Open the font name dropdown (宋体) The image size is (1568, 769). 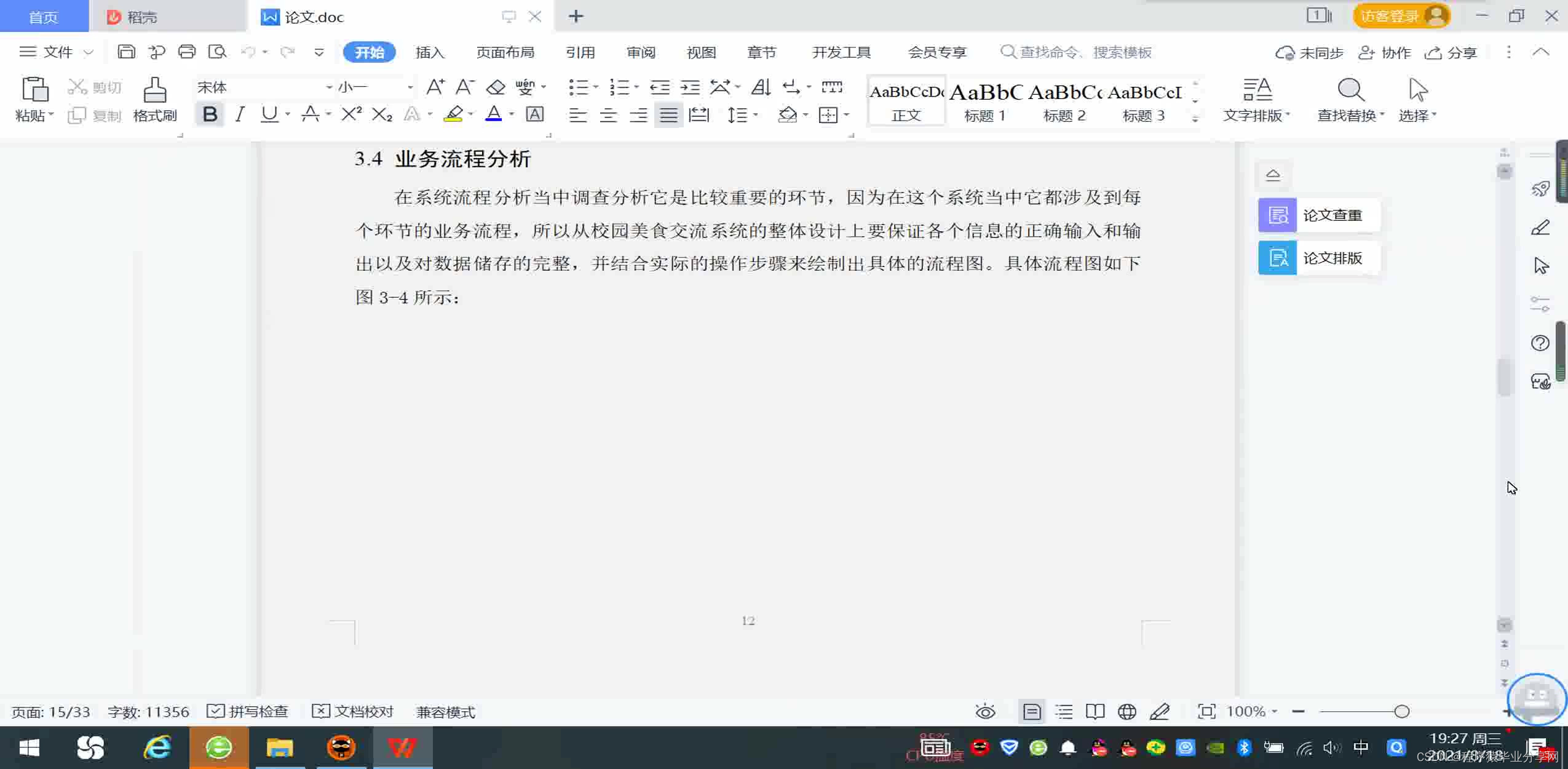tap(329, 87)
